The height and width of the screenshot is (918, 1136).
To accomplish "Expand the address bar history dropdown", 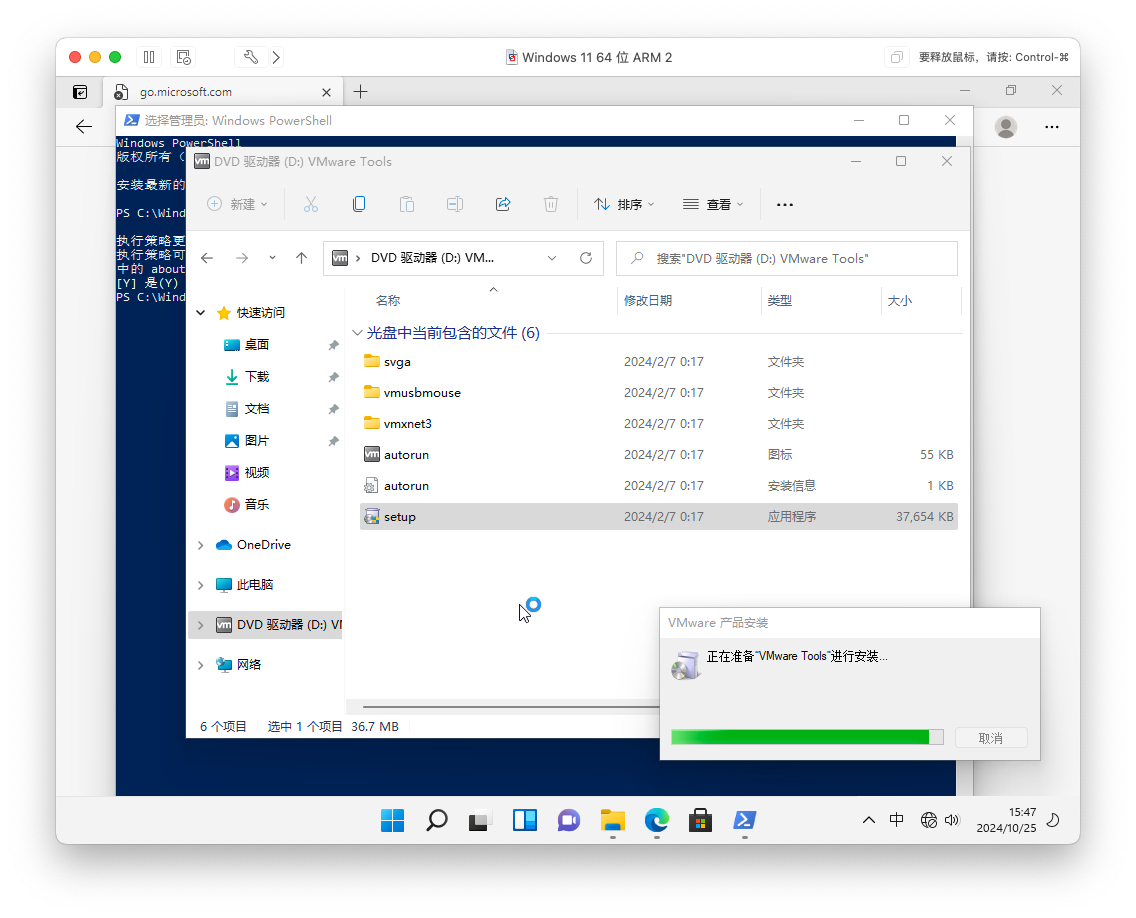I will tap(552, 258).
